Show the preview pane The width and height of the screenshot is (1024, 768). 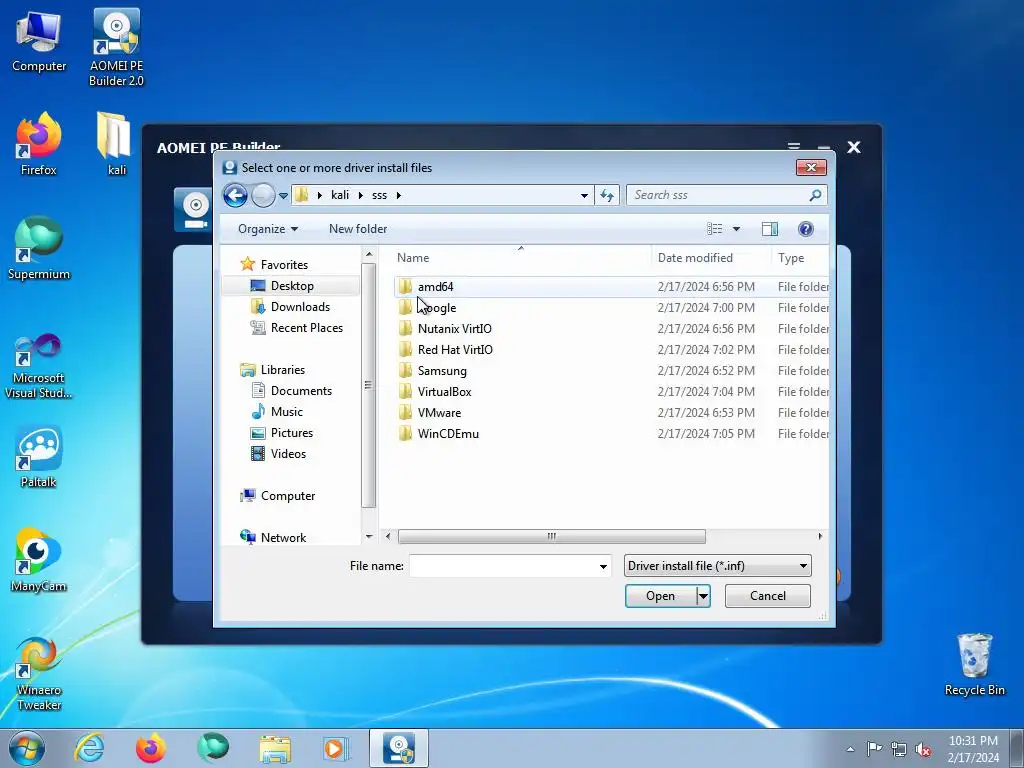pos(770,229)
